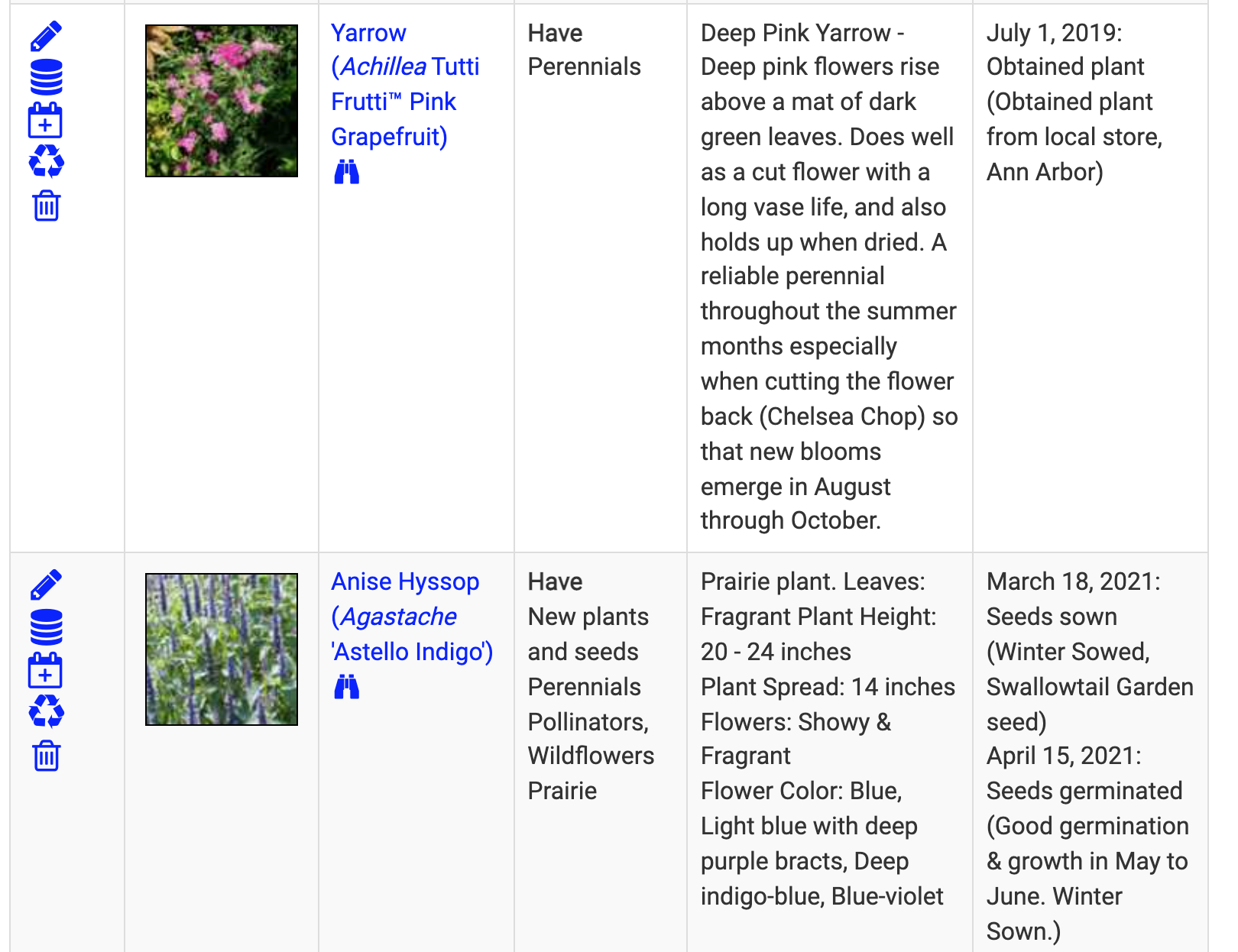Image resolution: width=1238 pixels, height=952 pixels.
Task: Click the binoculars icon under Anise Hyssop name
Action: (346, 687)
